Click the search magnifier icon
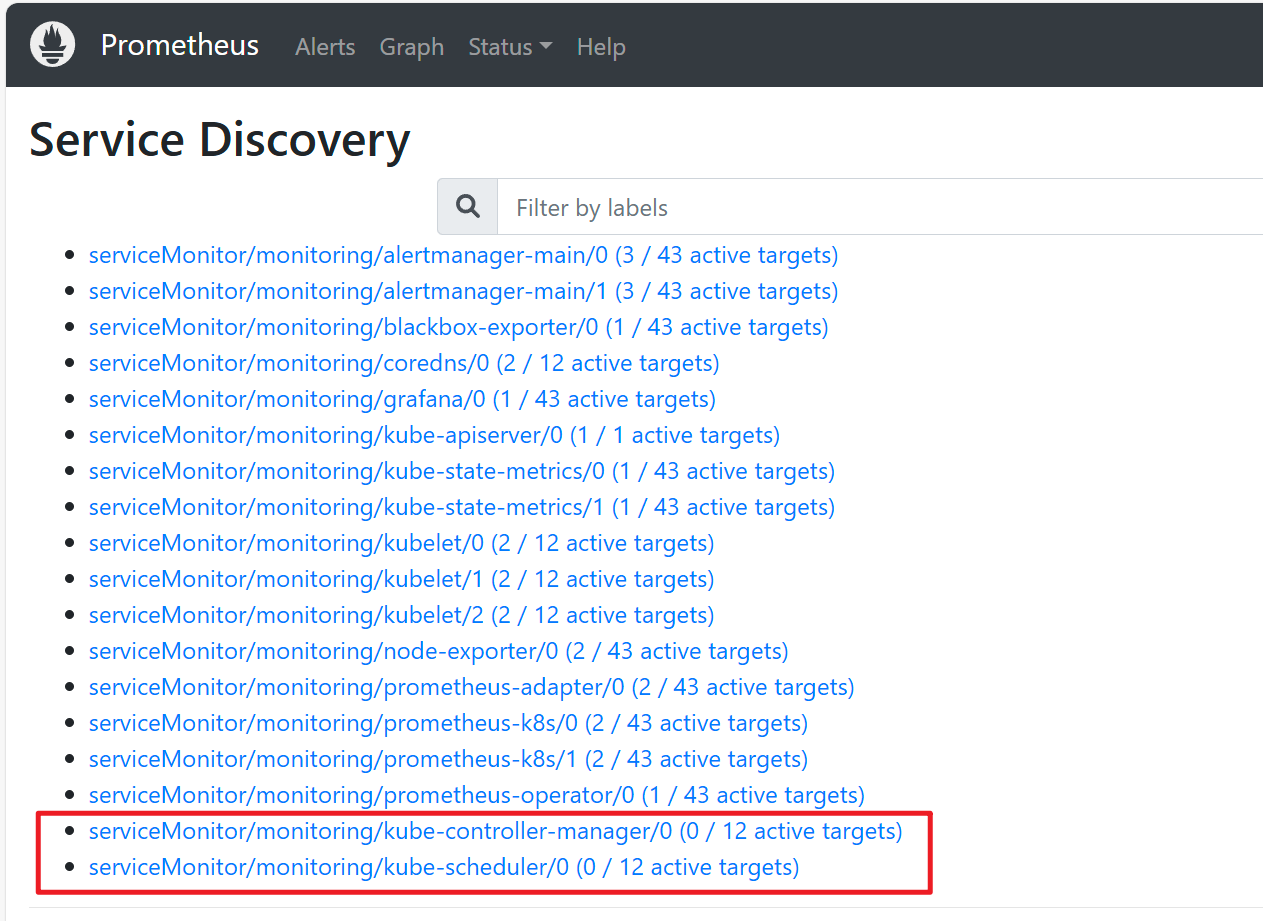 [x=467, y=207]
